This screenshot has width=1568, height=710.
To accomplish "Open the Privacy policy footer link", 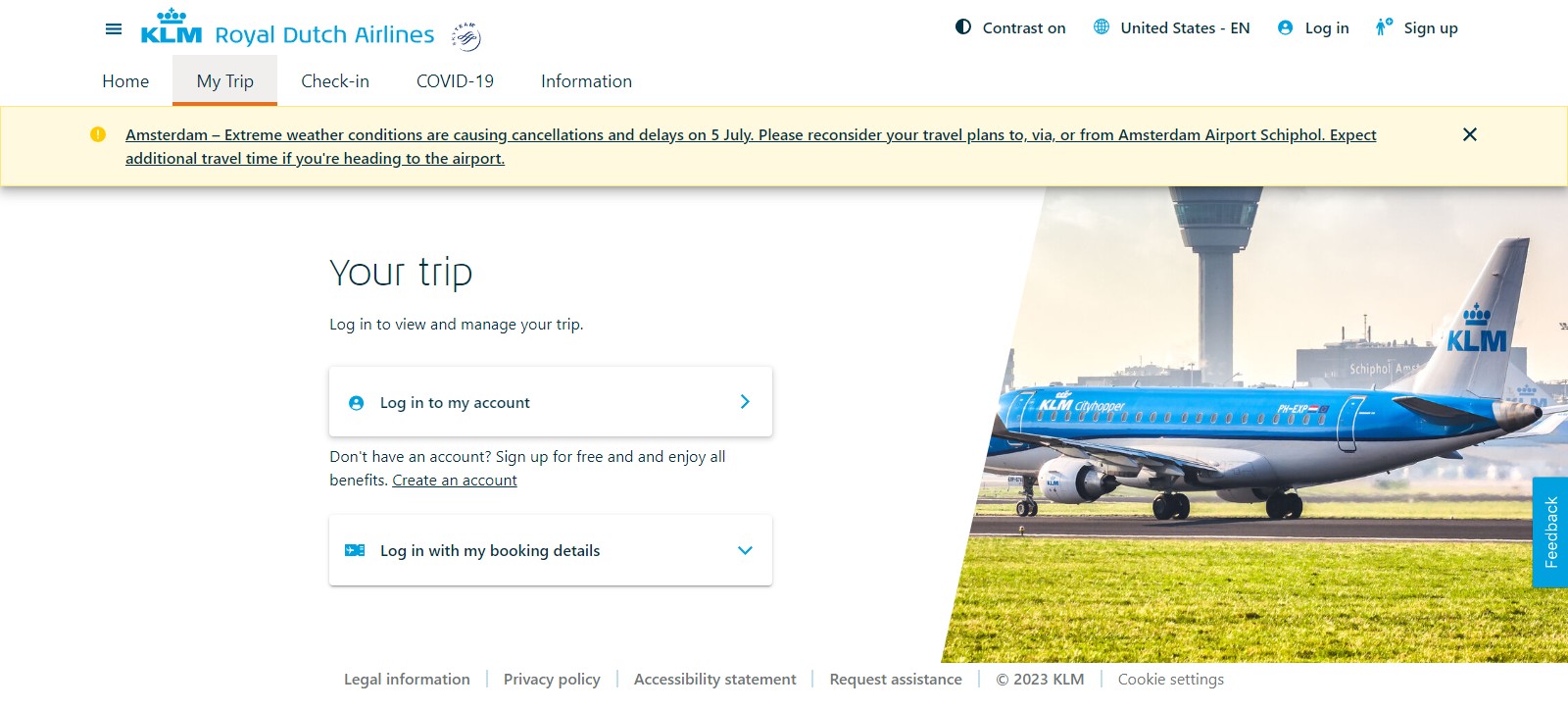I will 552,680.
